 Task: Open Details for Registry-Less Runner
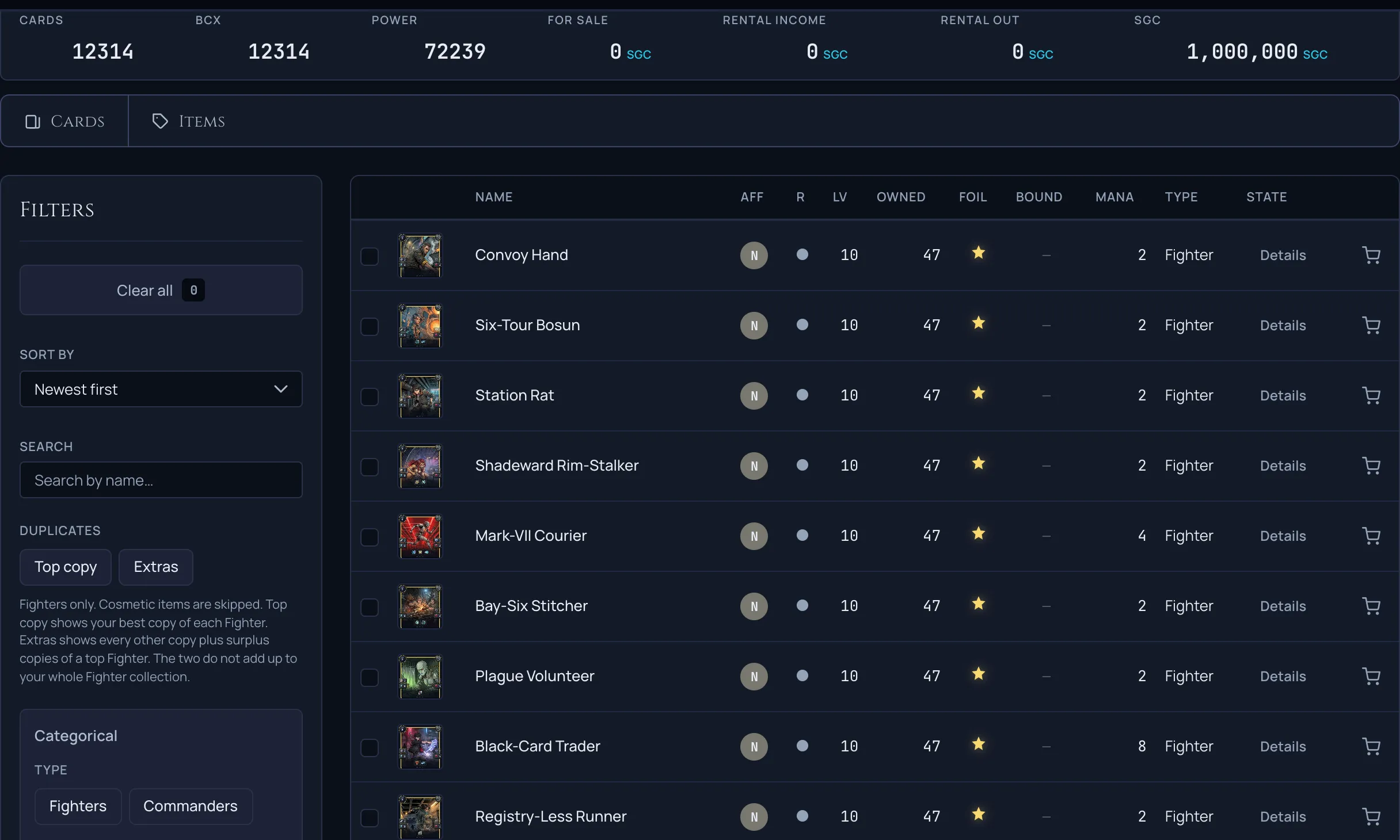(1283, 816)
